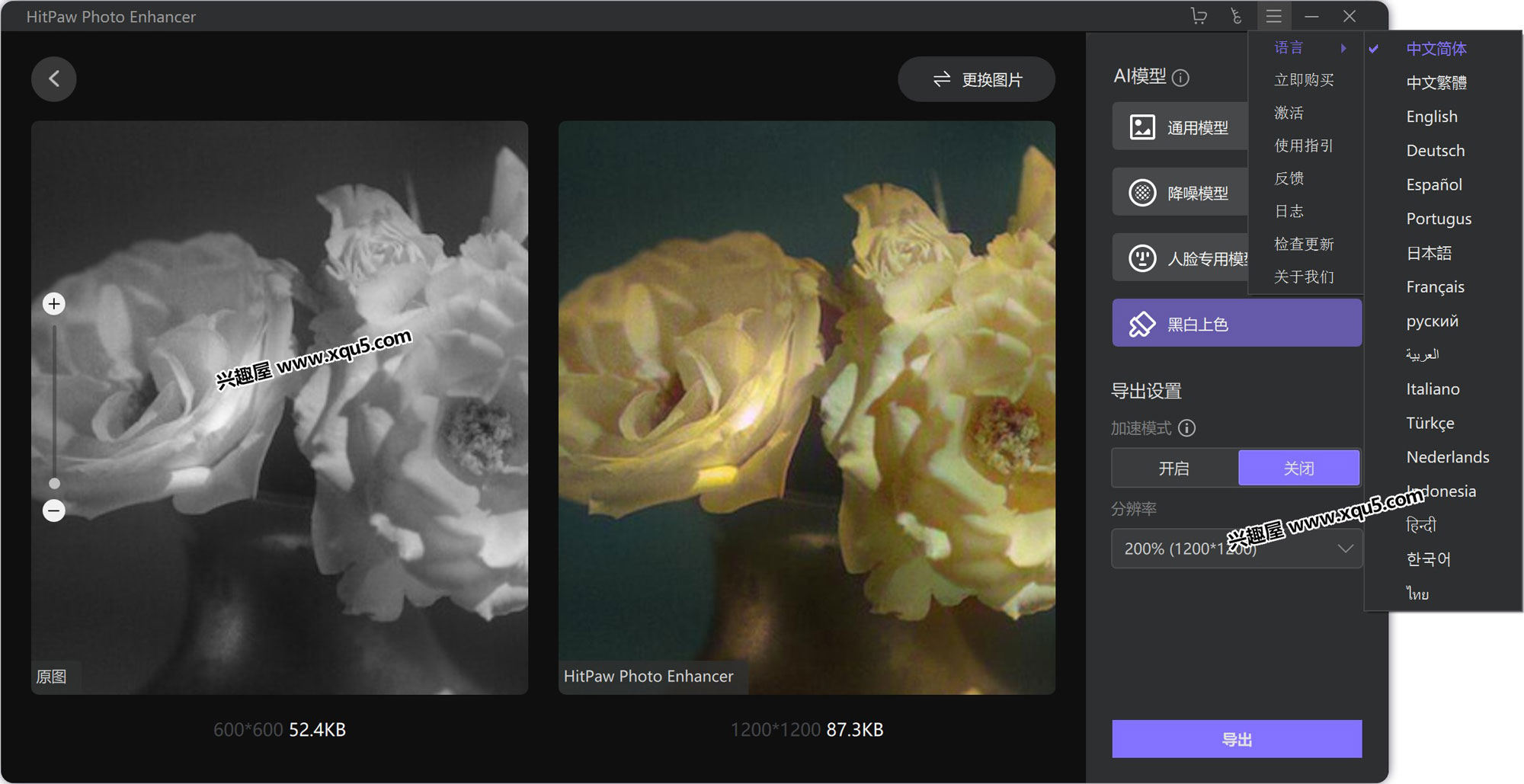Open the 200% resolution dropdown

[1236, 549]
